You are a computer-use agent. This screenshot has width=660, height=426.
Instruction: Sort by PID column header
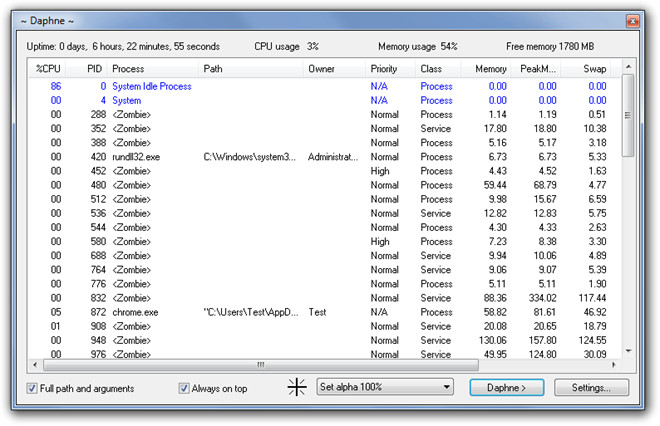[87, 69]
